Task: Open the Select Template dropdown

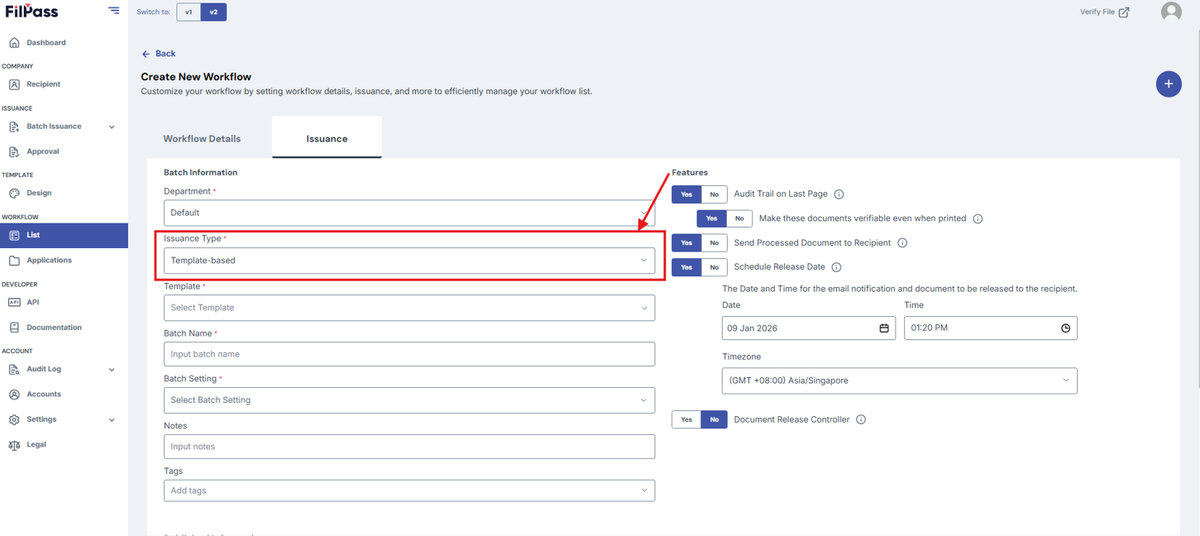Action: coord(409,308)
